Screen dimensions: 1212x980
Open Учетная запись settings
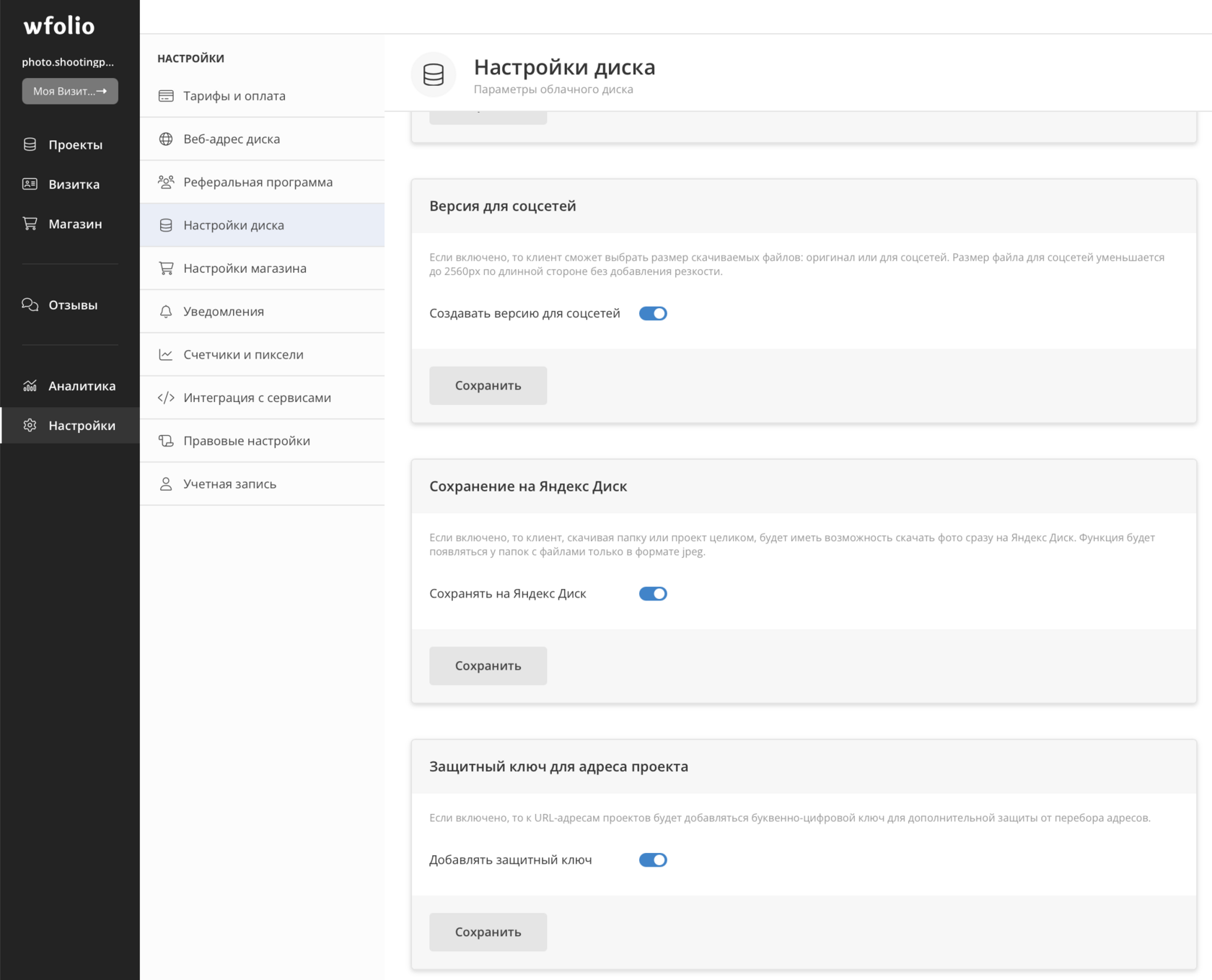tap(229, 484)
